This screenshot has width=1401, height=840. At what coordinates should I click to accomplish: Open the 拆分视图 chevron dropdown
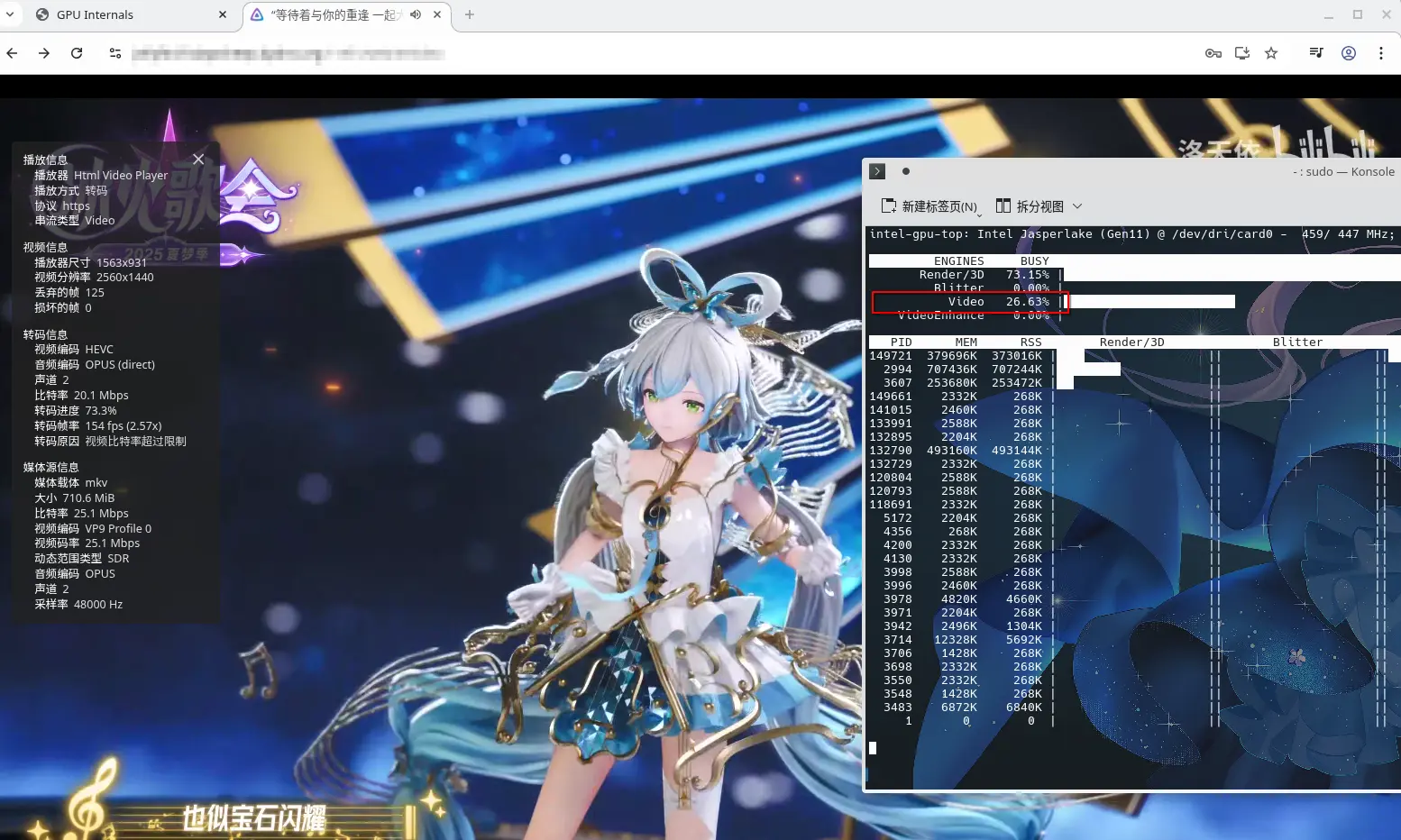click(x=1078, y=206)
